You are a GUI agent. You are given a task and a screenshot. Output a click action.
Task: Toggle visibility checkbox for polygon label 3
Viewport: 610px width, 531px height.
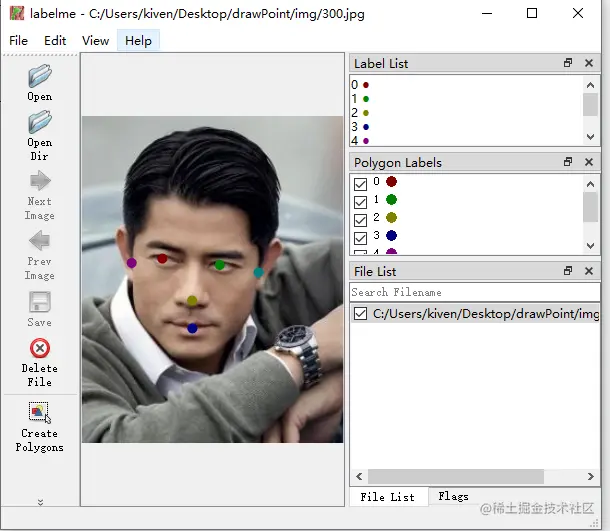361,238
